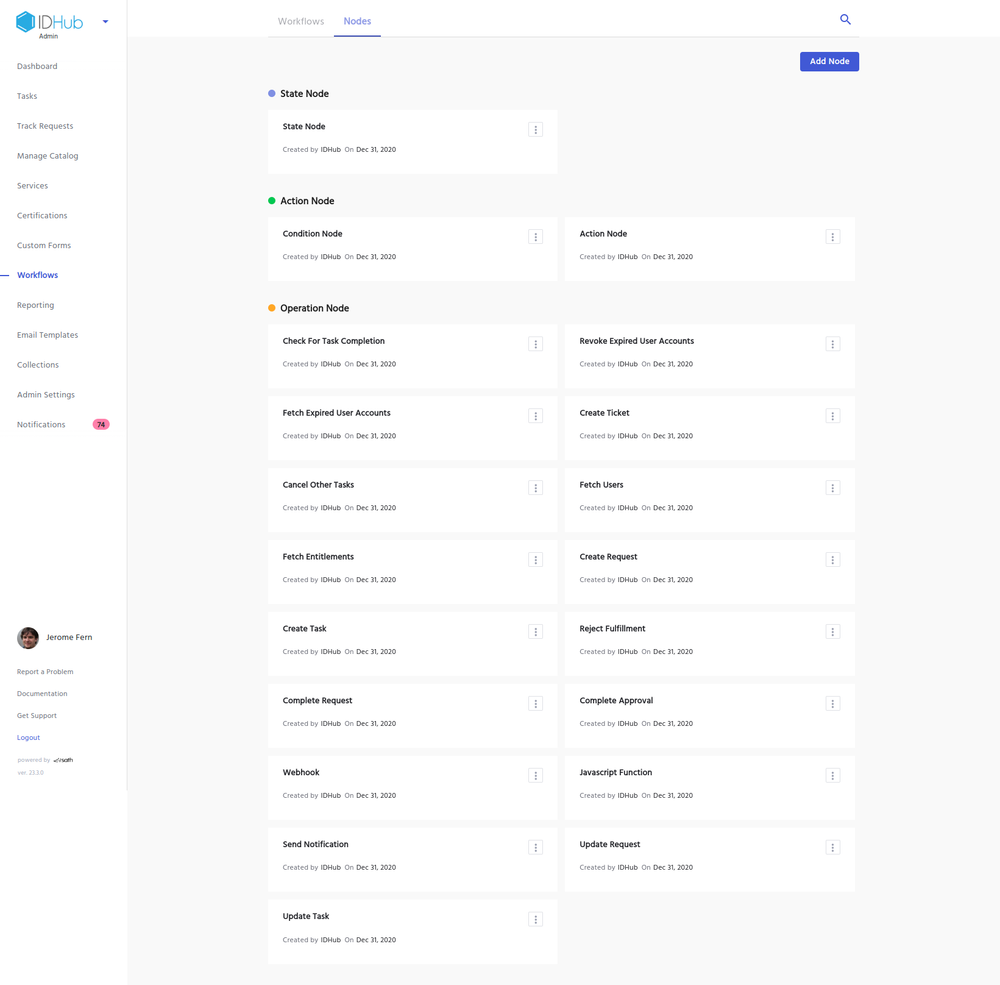Viewport: 1000px width, 985px height.
Task: Open the Documentation link
Action: click(x=41, y=693)
